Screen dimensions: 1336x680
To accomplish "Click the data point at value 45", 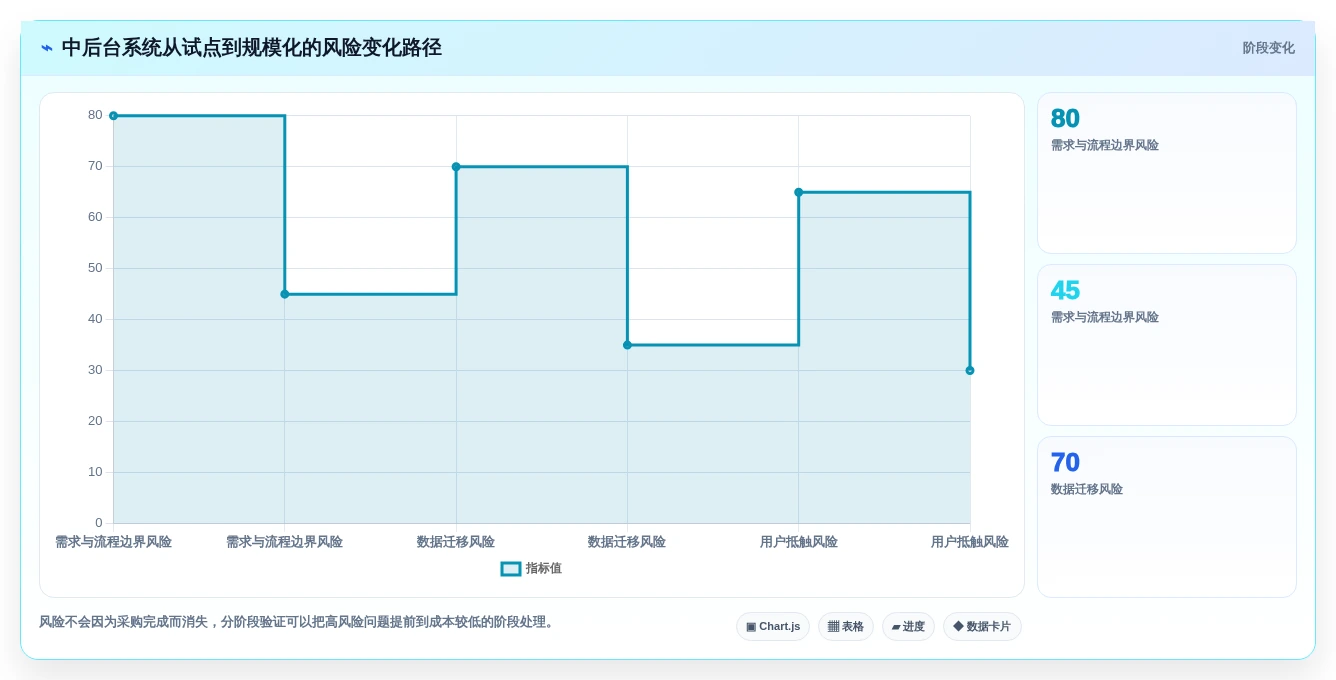I will 285,294.
